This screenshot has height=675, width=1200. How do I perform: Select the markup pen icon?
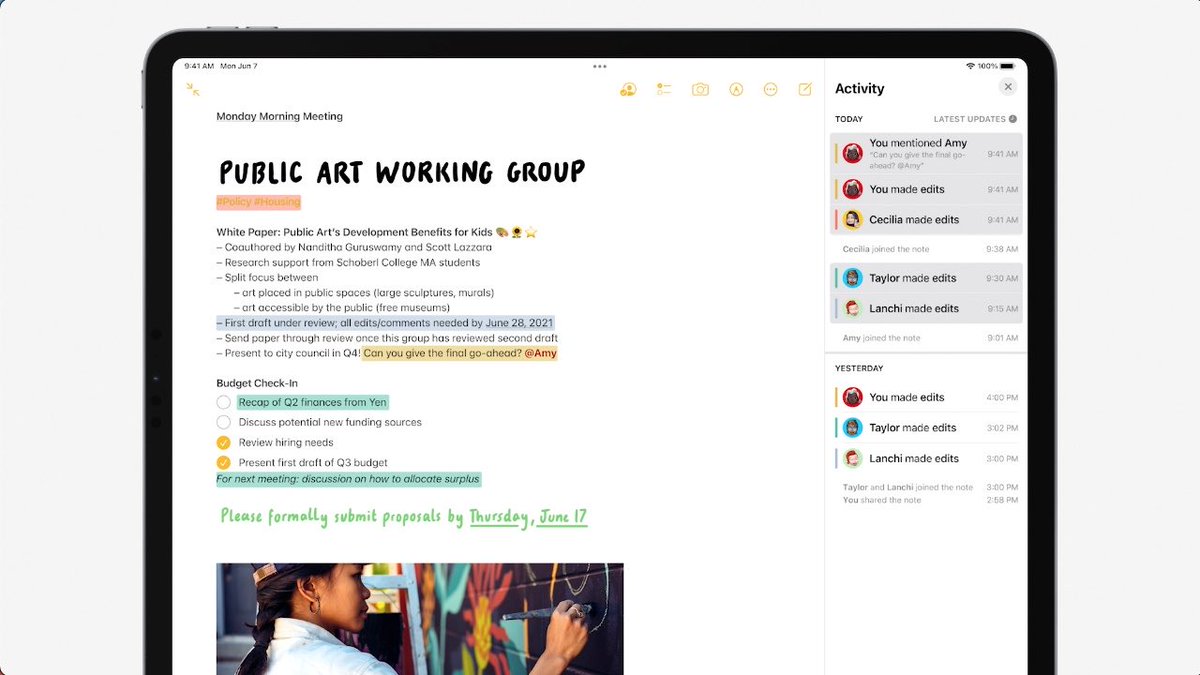click(736, 89)
